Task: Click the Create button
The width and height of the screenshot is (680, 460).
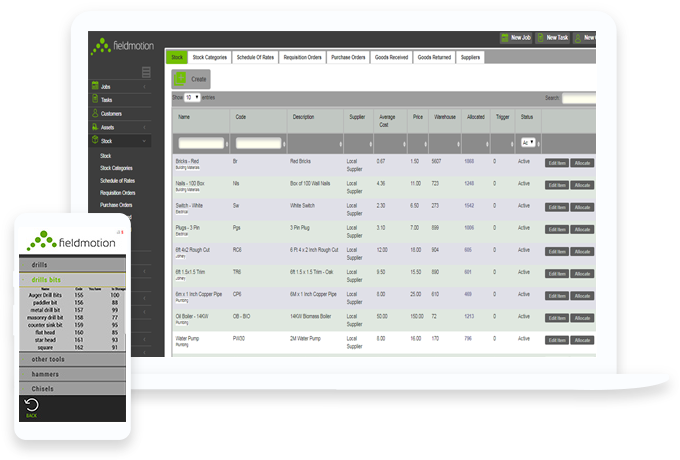Action: (x=191, y=79)
